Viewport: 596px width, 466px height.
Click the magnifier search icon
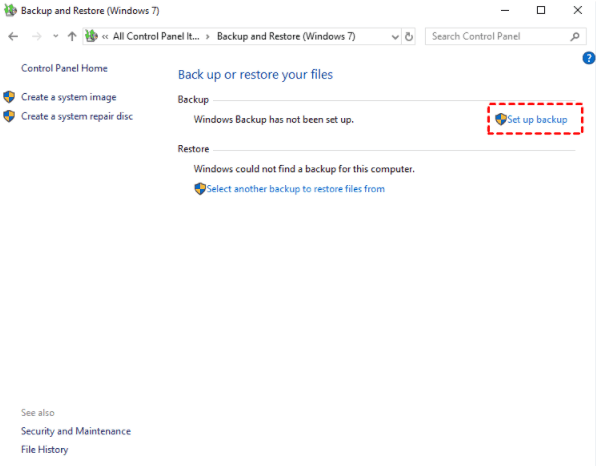pos(575,36)
